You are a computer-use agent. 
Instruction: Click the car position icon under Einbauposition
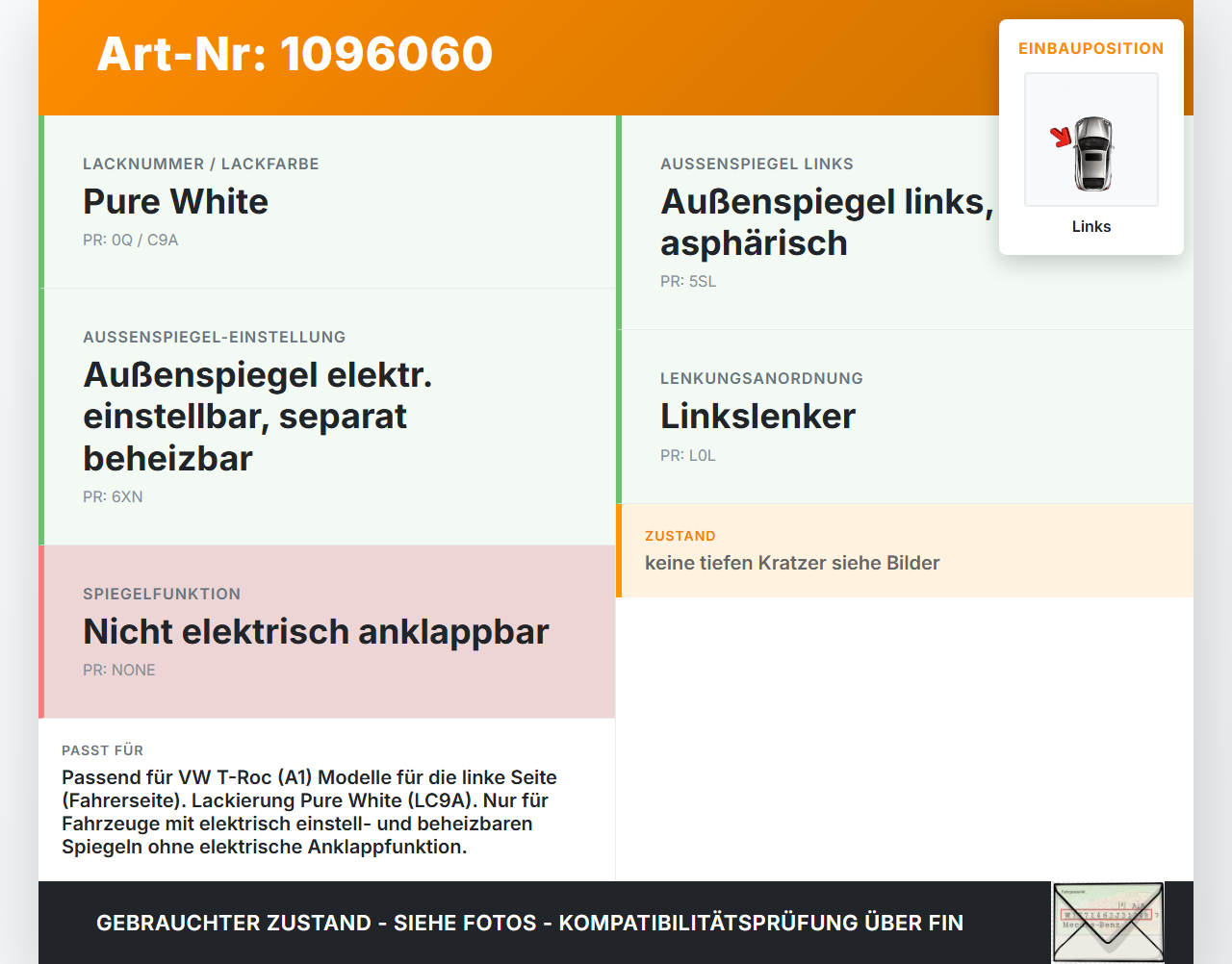point(1091,140)
